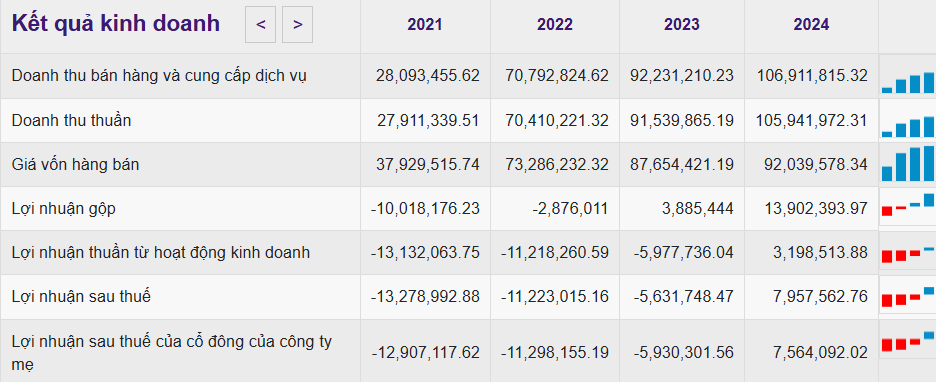Click the 2021 Lợi nhuận gộp value
Viewport: 936px width, 382px height.
[425, 209]
